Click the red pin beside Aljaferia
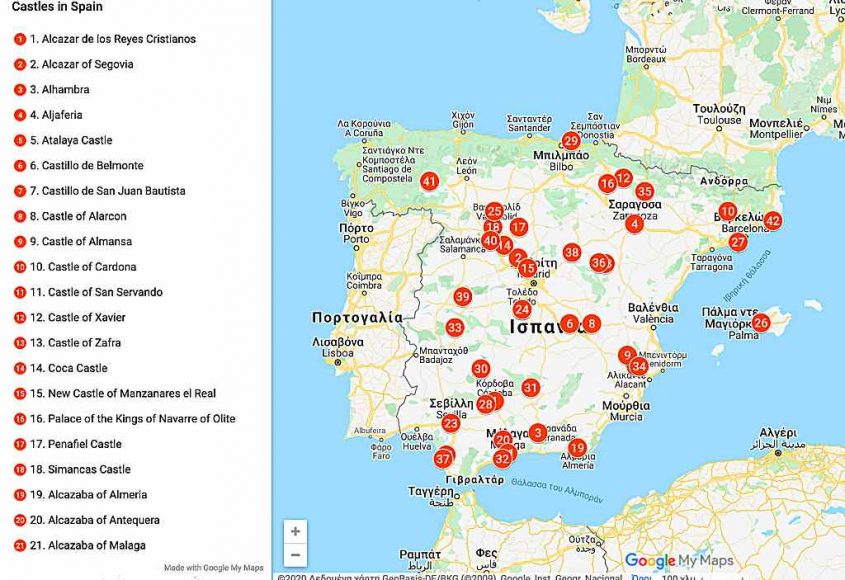 (x=20, y=115)
